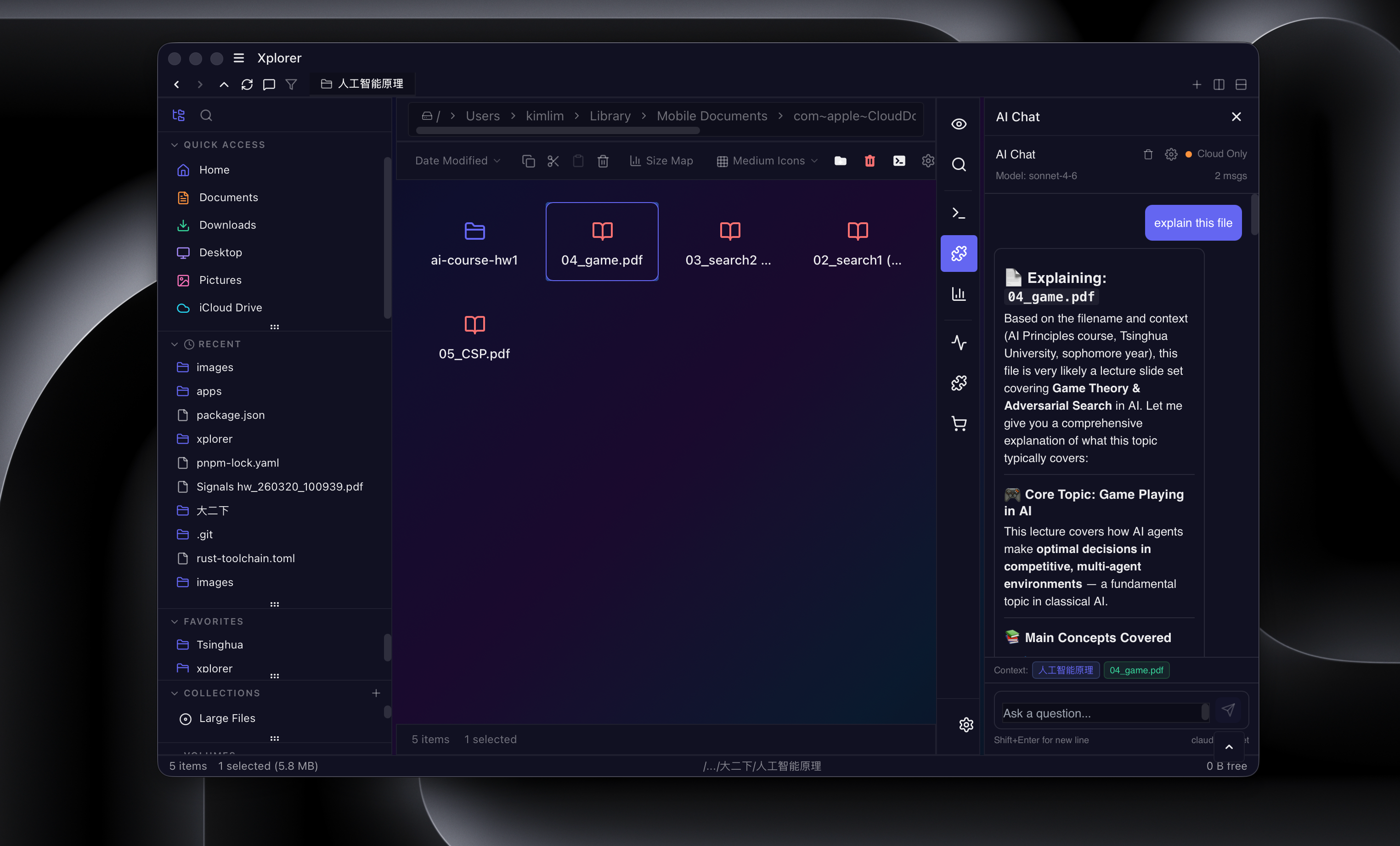The width and height of the screenshot is (1400, 846).
Task: Toggle the Cloud Only mode indicator
Action: (x=1216, y=154)
